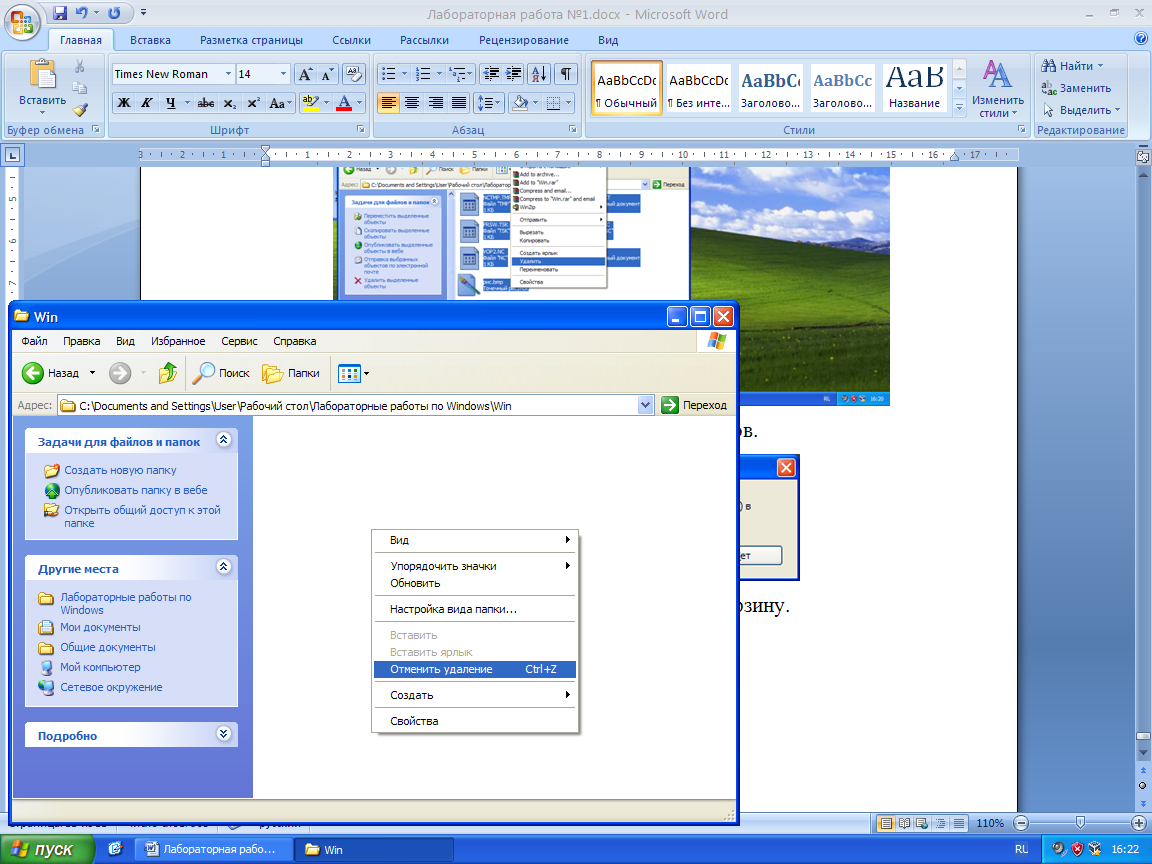The image size is (1152, 864).
Task: Click the RU language indicator in tray
Action: [x=1021, y=849]
